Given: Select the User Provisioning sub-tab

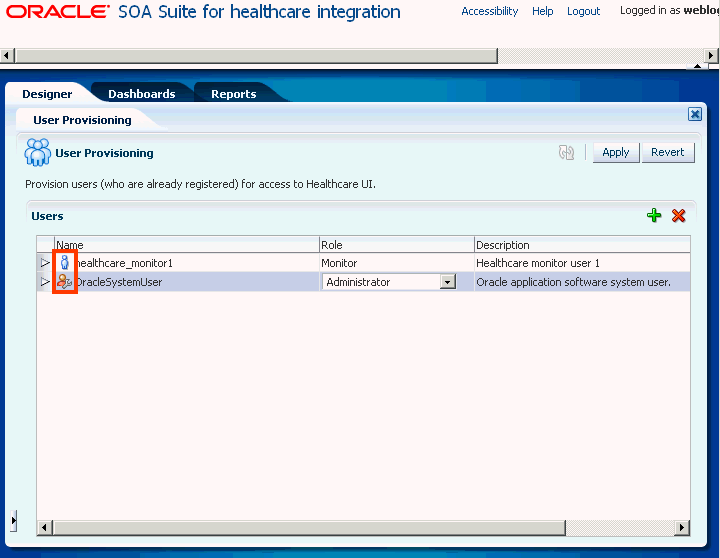Looking at the screenshot, I should coord(82,120).
